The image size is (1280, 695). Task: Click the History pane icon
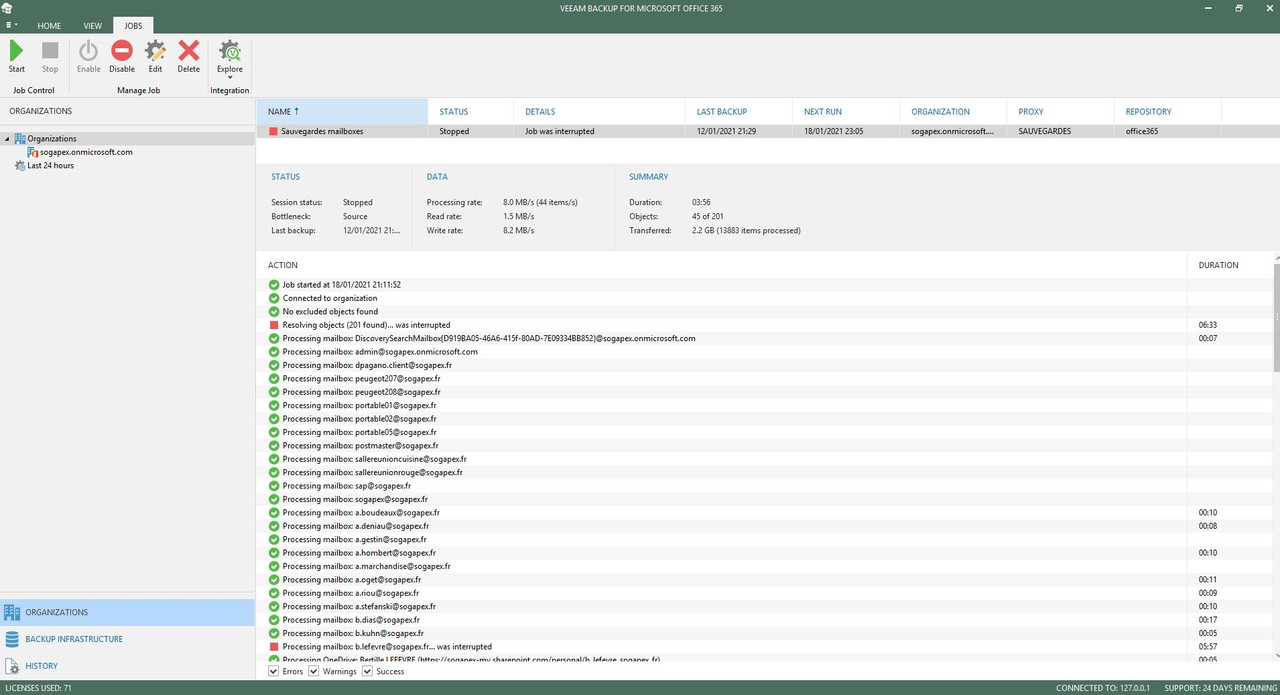pos(12,666)
